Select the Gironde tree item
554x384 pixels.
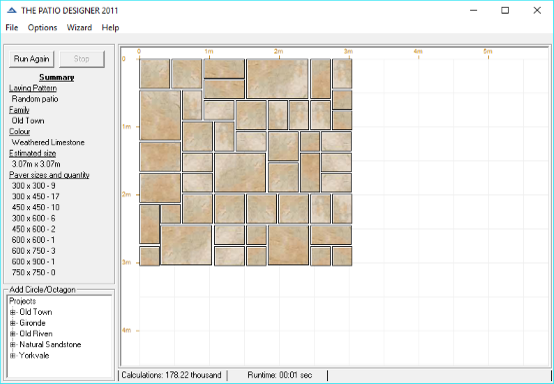32,323
